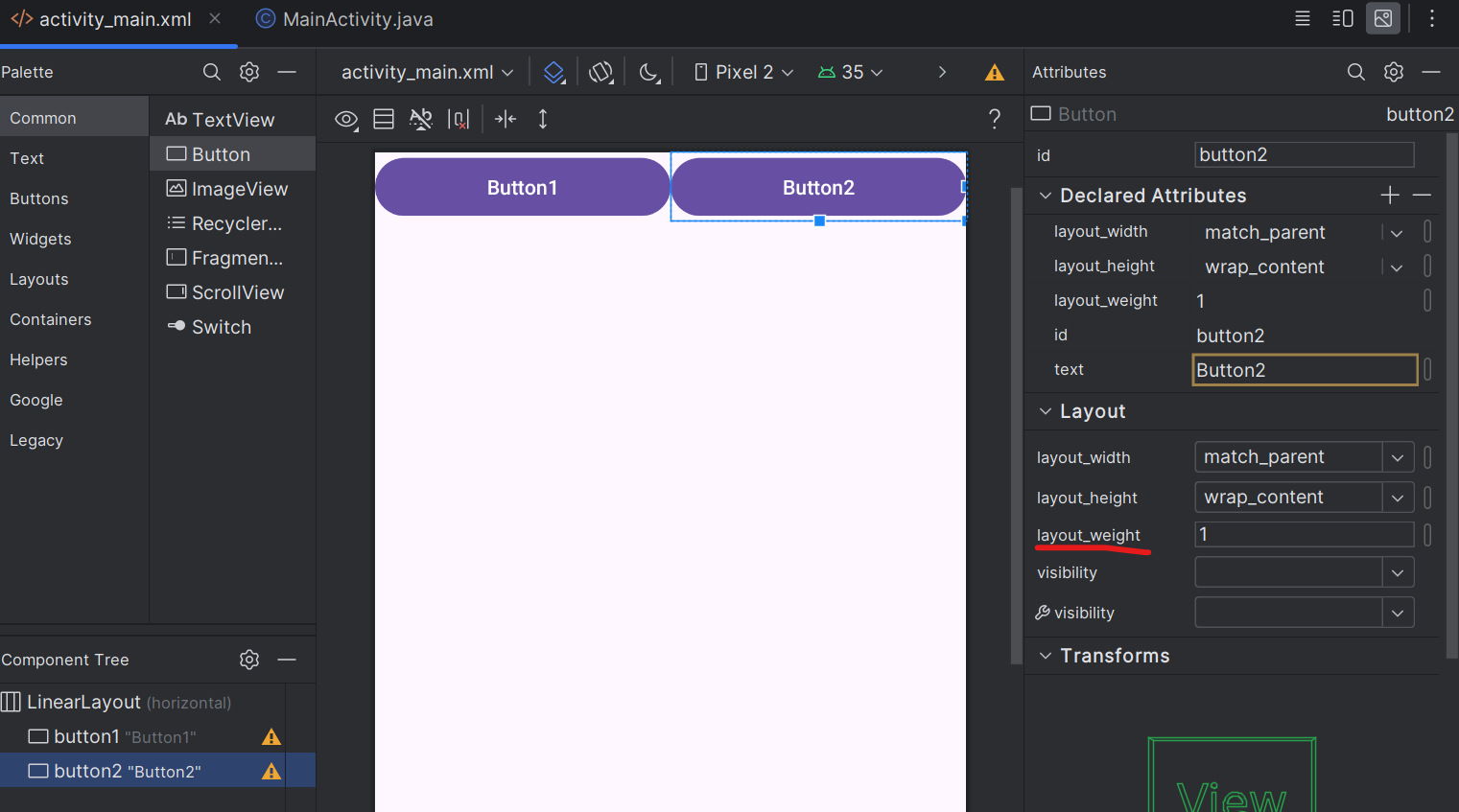
Task: Open the Pixel 2 device dropdown
Action: [x=743, y=72]
